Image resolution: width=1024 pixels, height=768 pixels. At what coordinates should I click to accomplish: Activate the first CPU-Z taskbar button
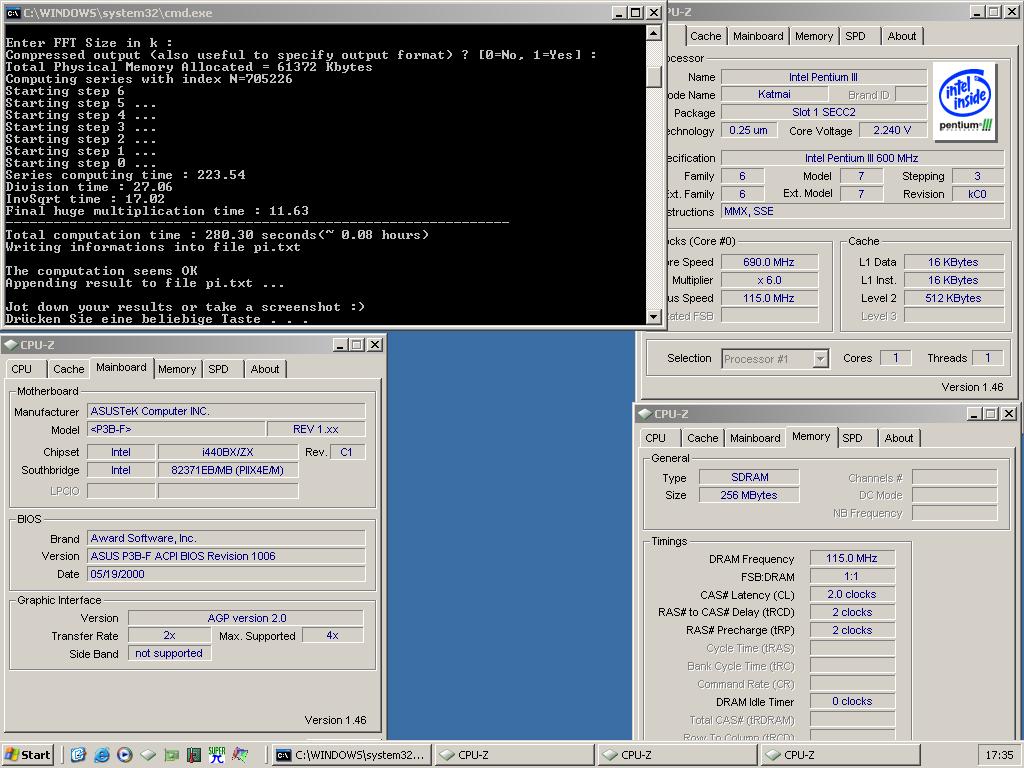point(514,755)
